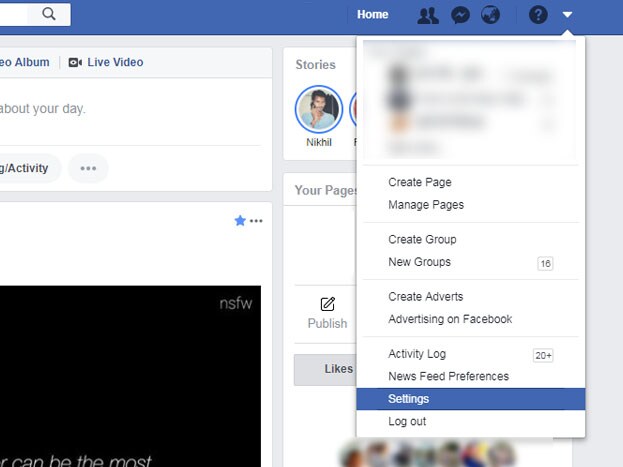
Task: Open the Quick Help question icon
Action: [538, 15]
